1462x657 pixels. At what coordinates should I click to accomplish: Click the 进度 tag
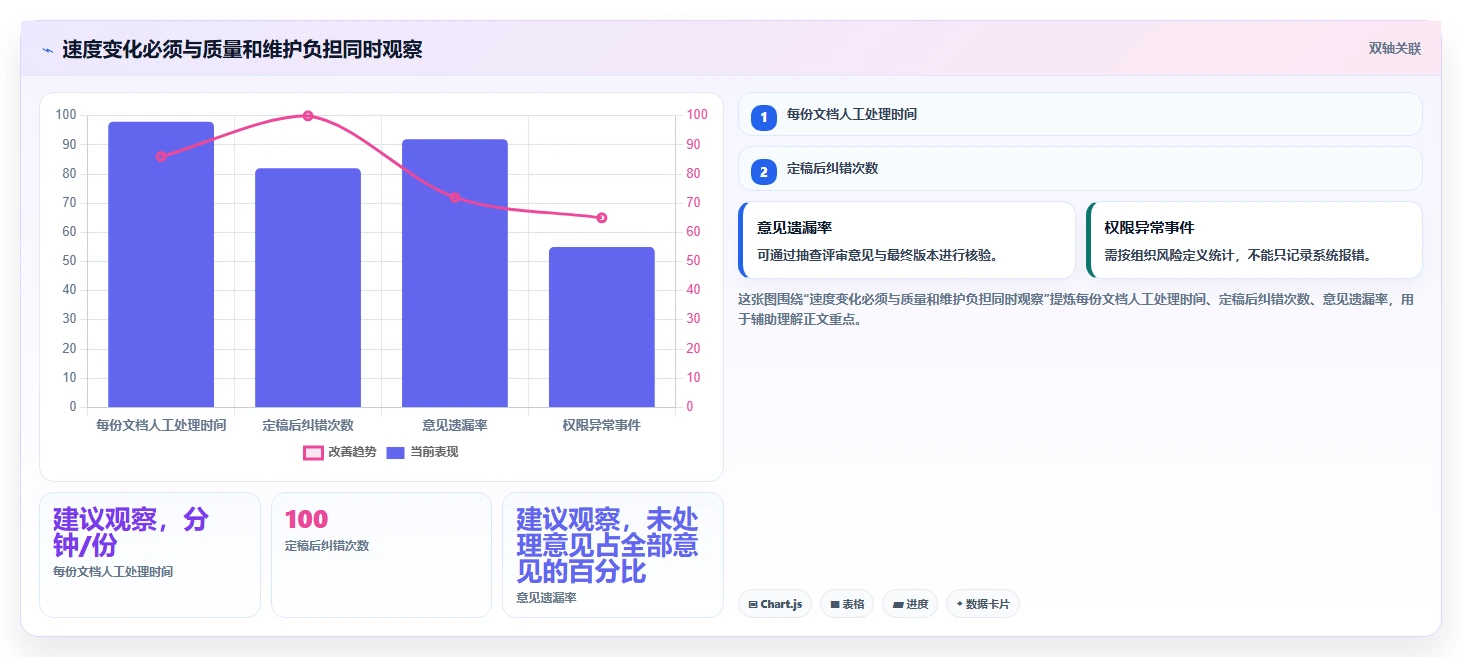(x=910, y=604)
